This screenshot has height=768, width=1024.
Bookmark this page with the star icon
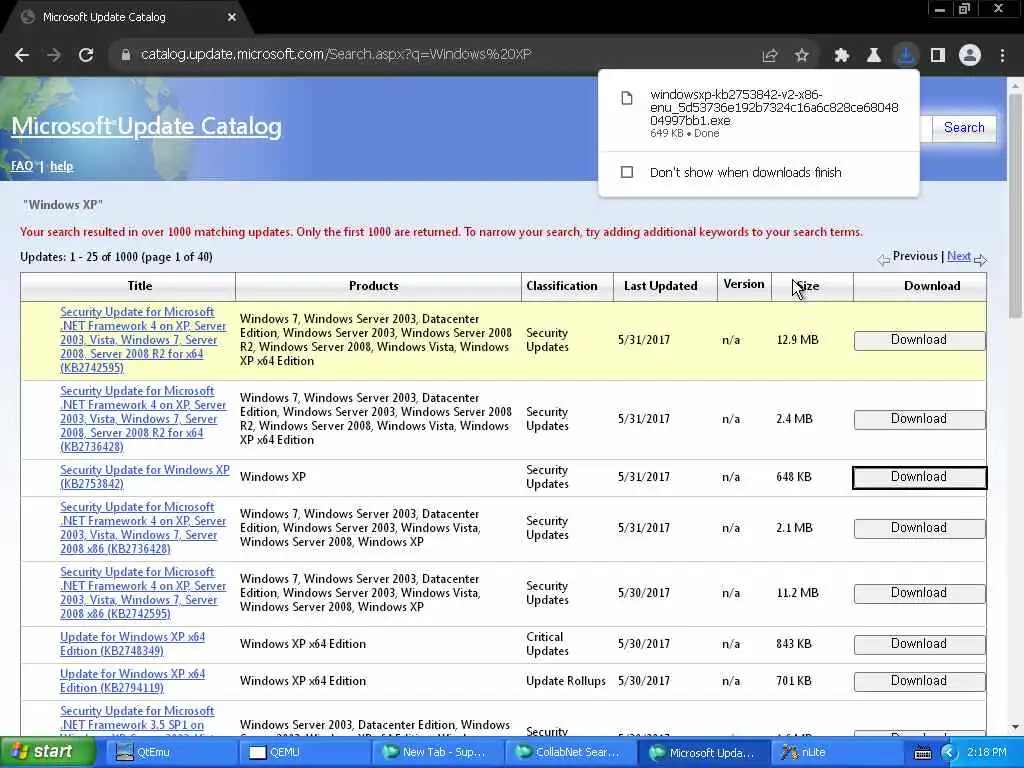pos(802,56)
